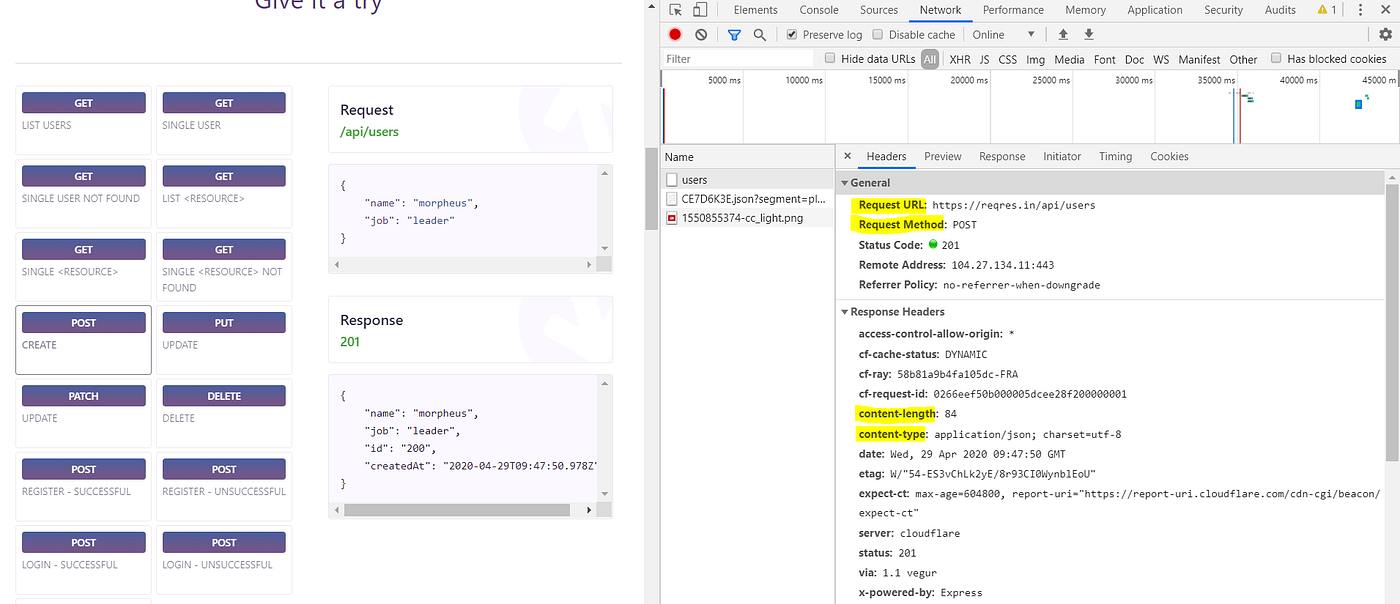Click the DELETE request button

click(223, 395)
